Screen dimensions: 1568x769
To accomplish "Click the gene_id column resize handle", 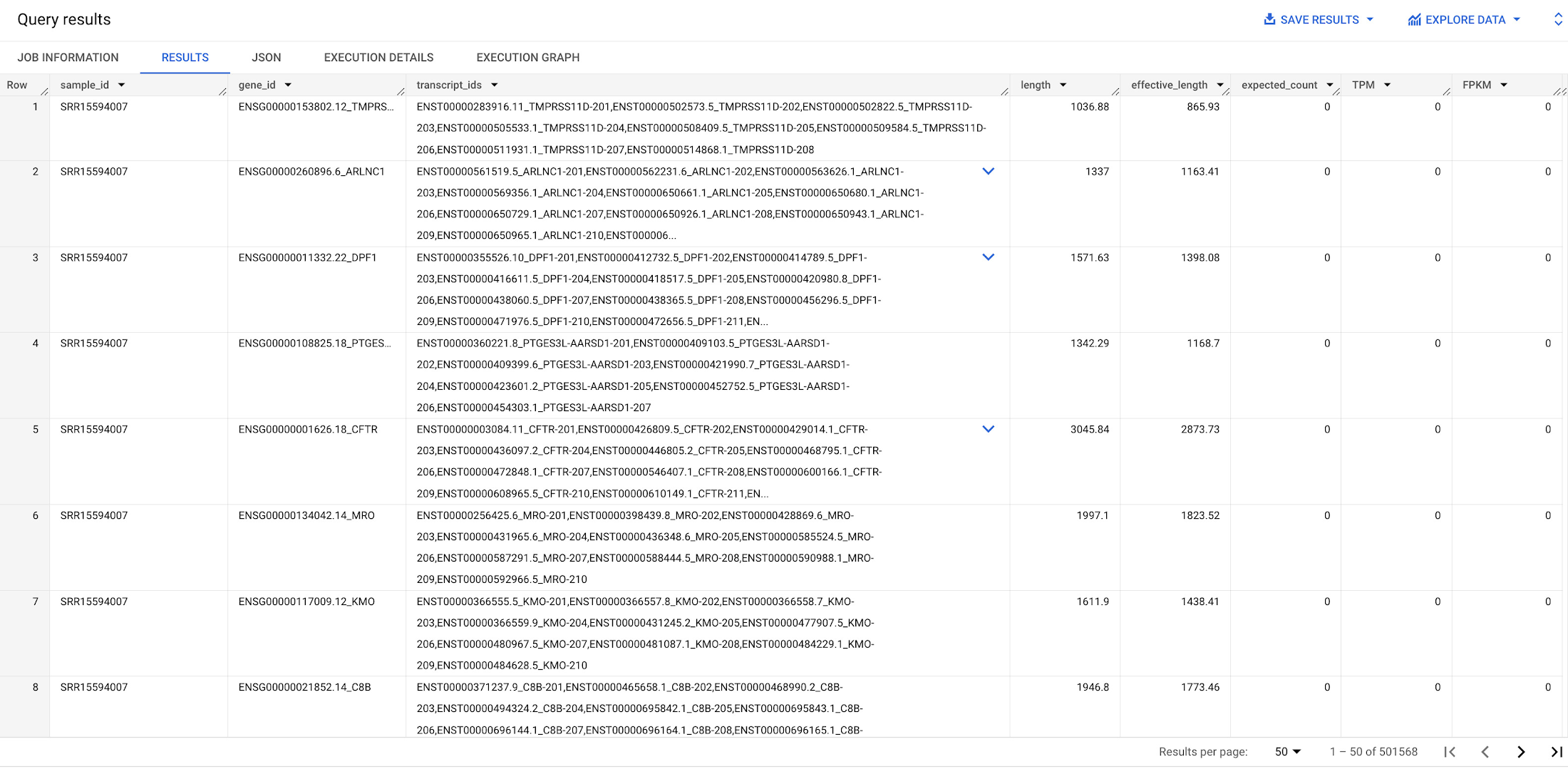I will [x=401, y=91].
